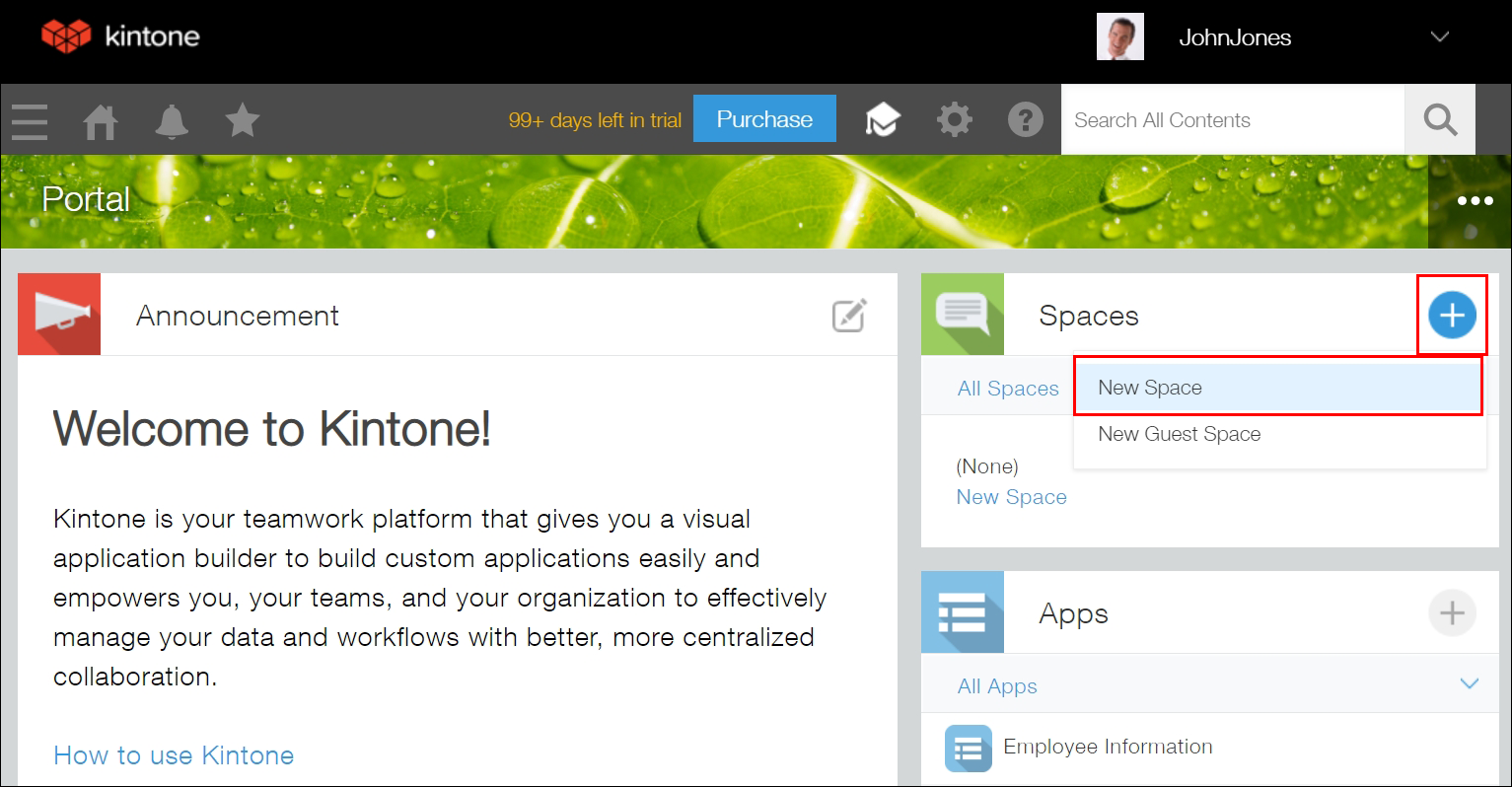Open settings via the gear icon
This screenshot has width=1512, height=787.
pos(954,118)
